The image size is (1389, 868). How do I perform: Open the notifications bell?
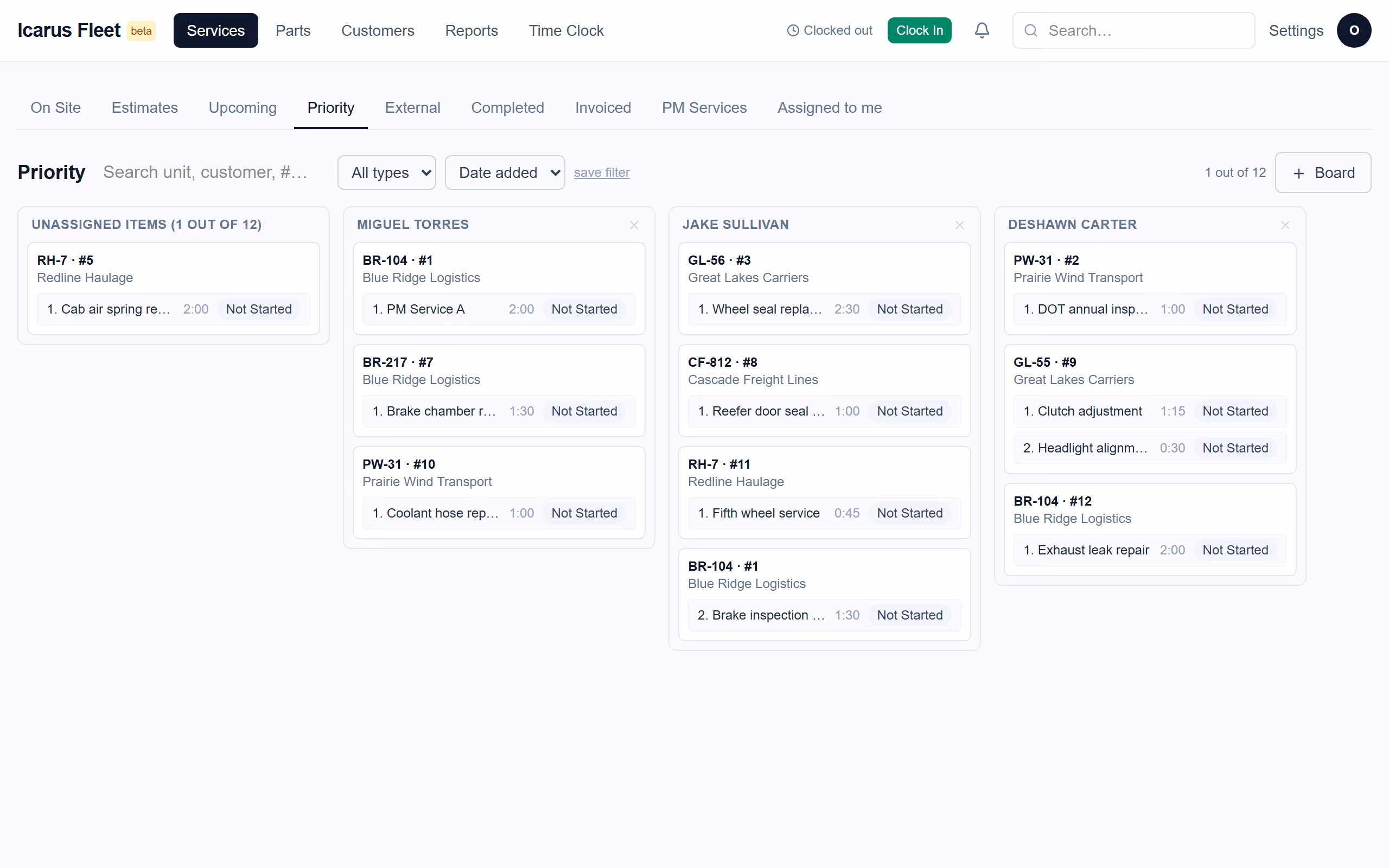pyautogui.click(x=982, y=30)
